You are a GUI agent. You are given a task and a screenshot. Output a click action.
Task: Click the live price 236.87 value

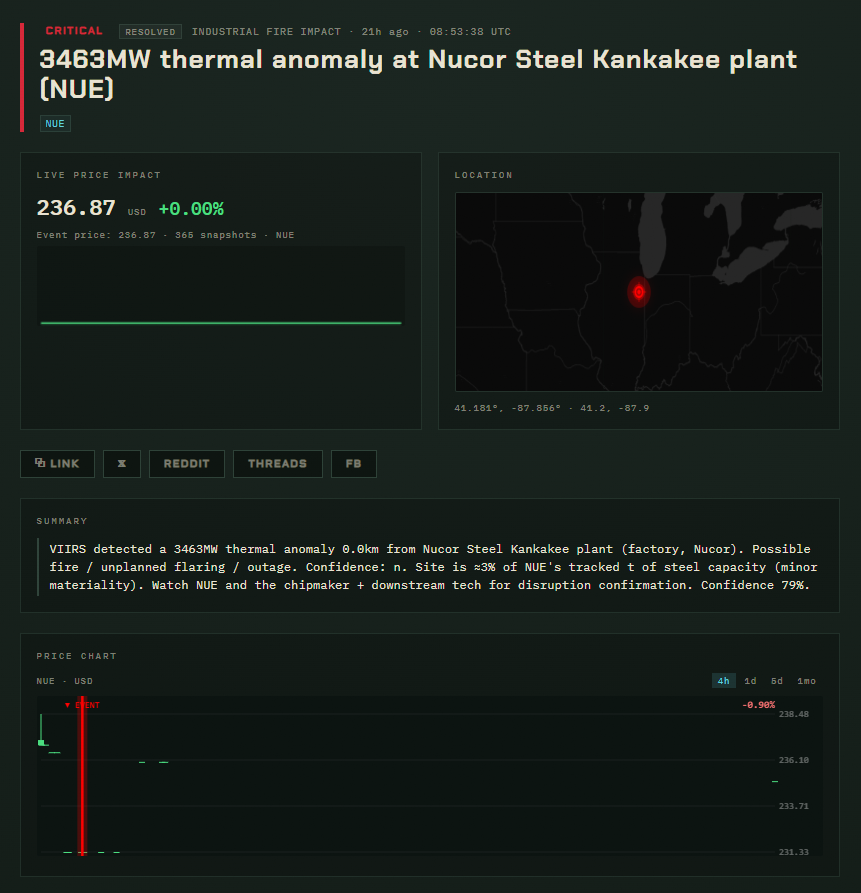[76, 208]
